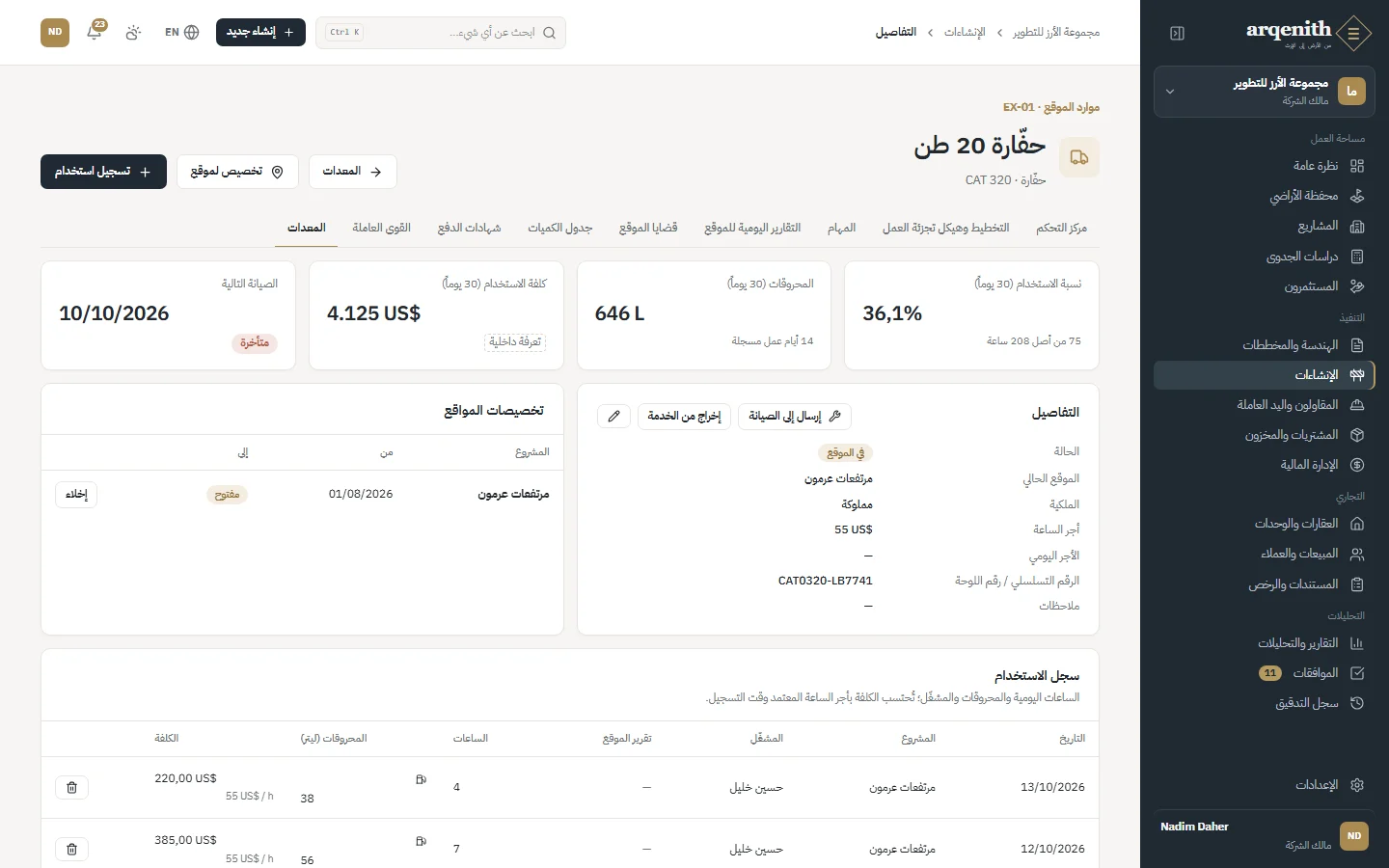This screenshot has width=1389, height=868.
Task: Open the مركز التحكم tab
Action: [1061, 228]
